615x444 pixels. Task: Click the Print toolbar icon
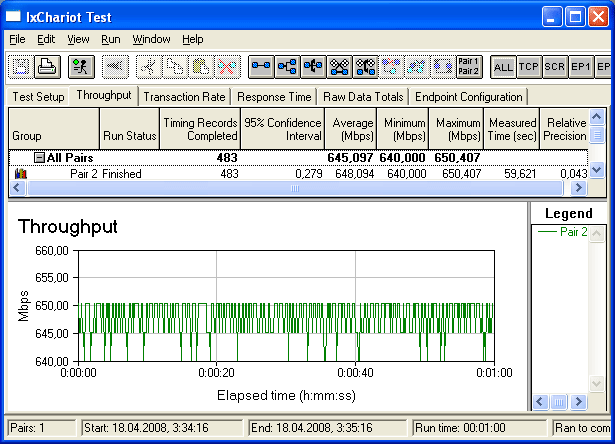point(47,67)
